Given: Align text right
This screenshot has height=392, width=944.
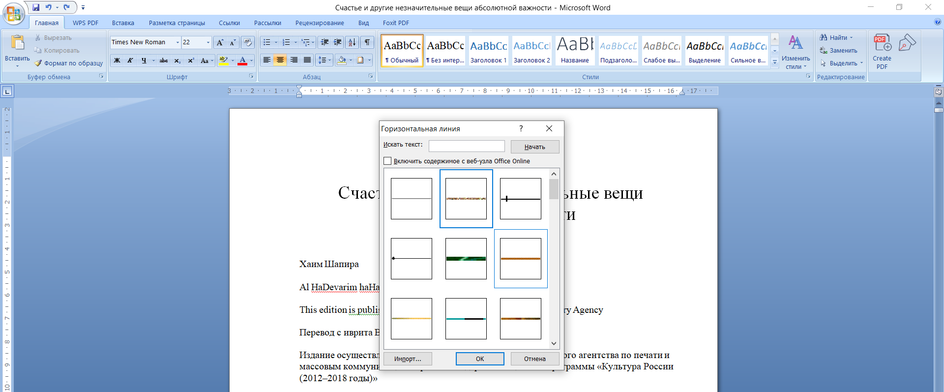Looking at the screenshot, I should 294,60.
